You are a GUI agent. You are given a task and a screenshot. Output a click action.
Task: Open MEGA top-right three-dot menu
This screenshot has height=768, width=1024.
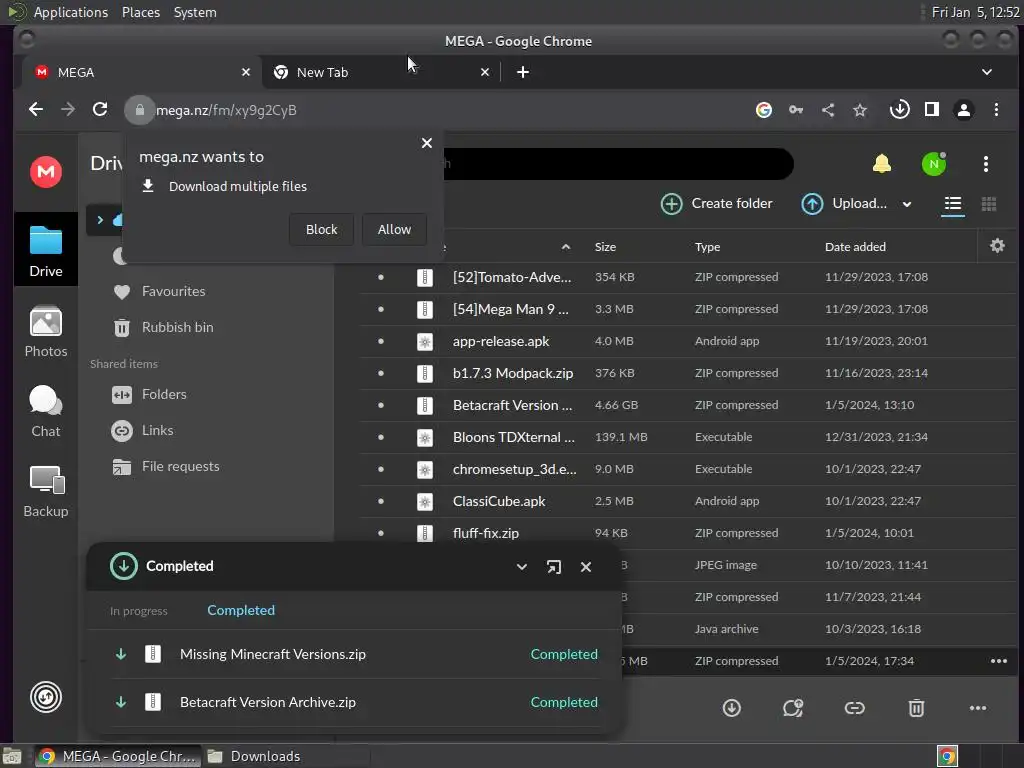(985, 164)
